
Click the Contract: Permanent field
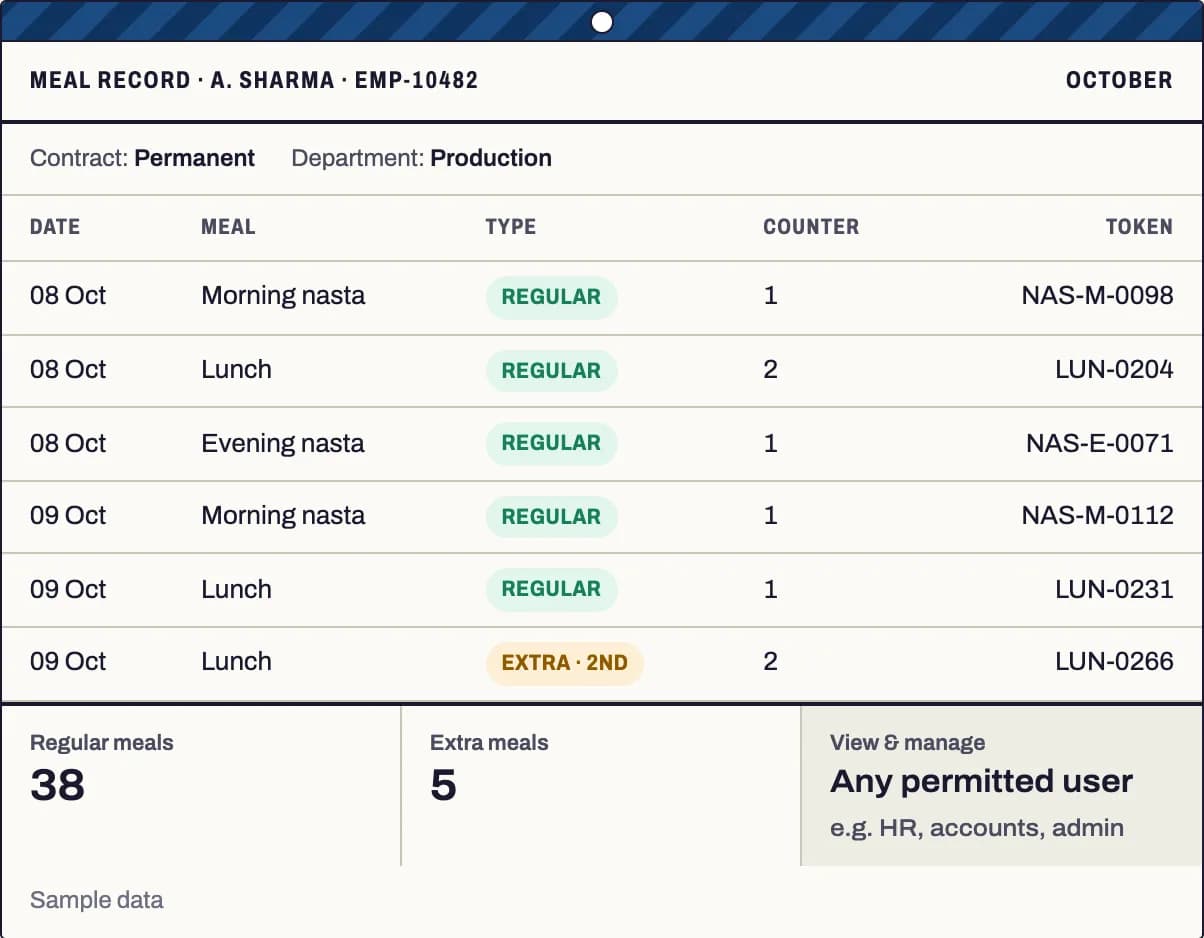coord(142,158)
